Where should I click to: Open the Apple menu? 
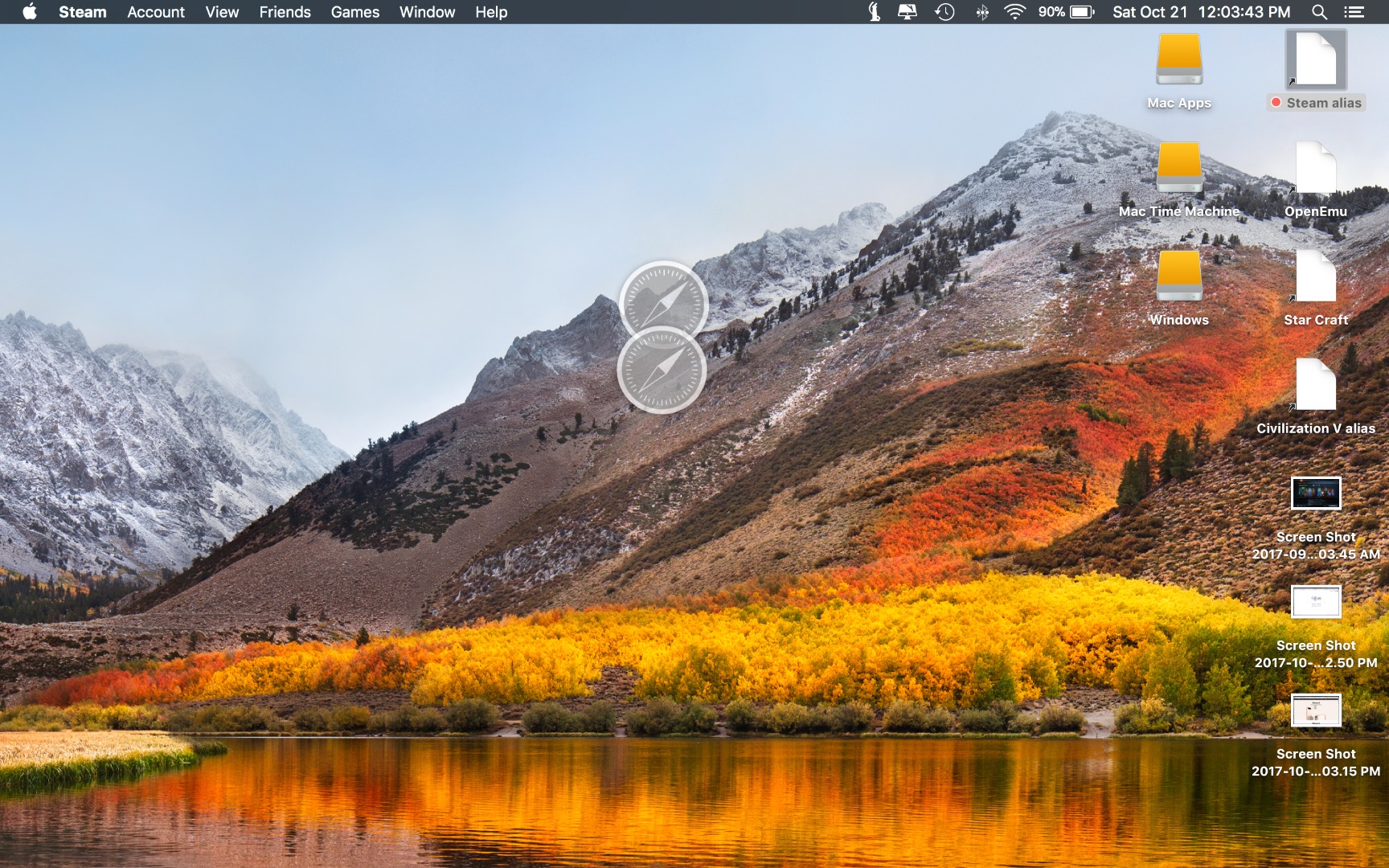click(30, 12)
